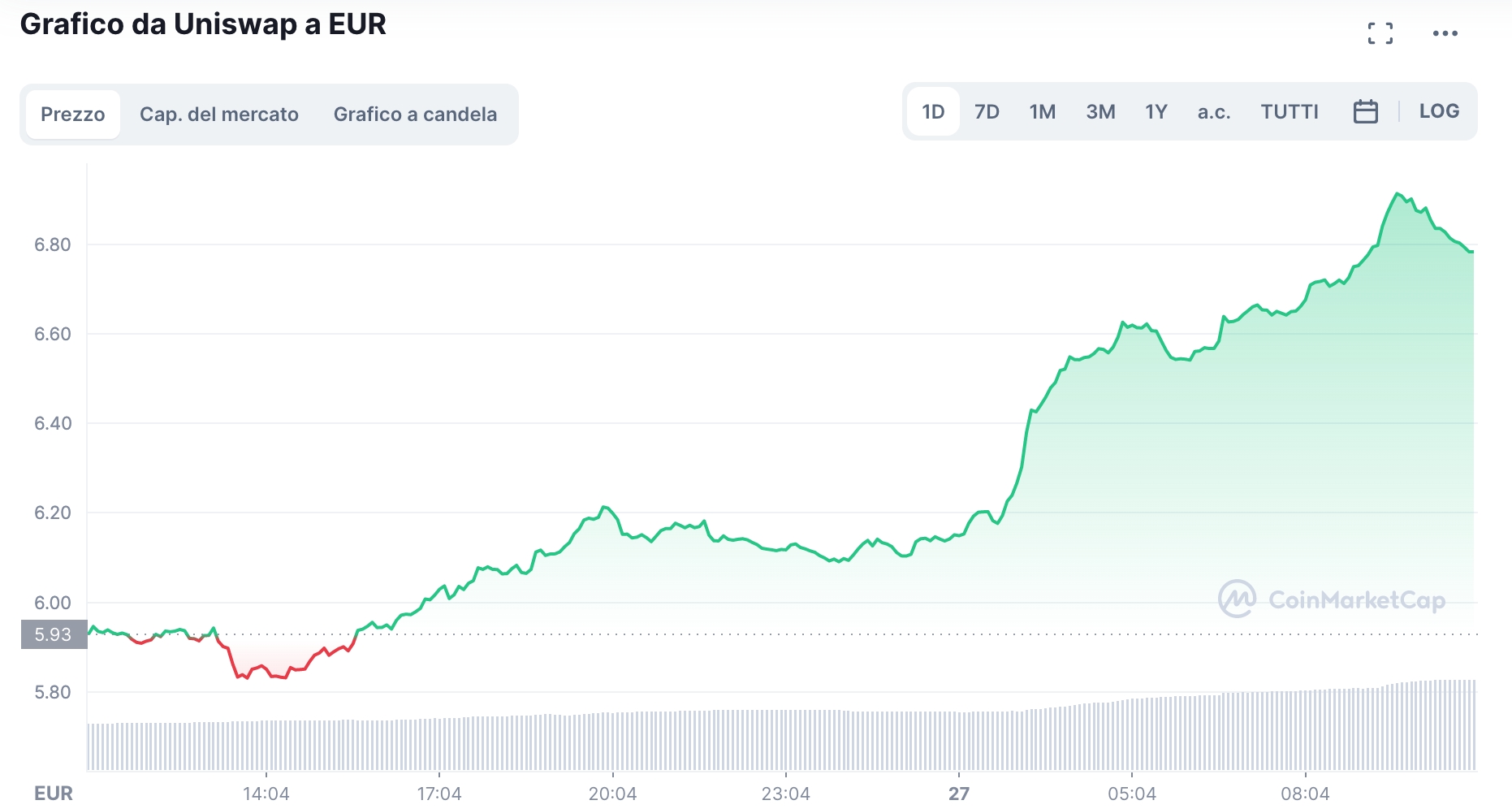Click the 6.00 y-axis label
1512x809 pixels.
click(x=53, y=603)
